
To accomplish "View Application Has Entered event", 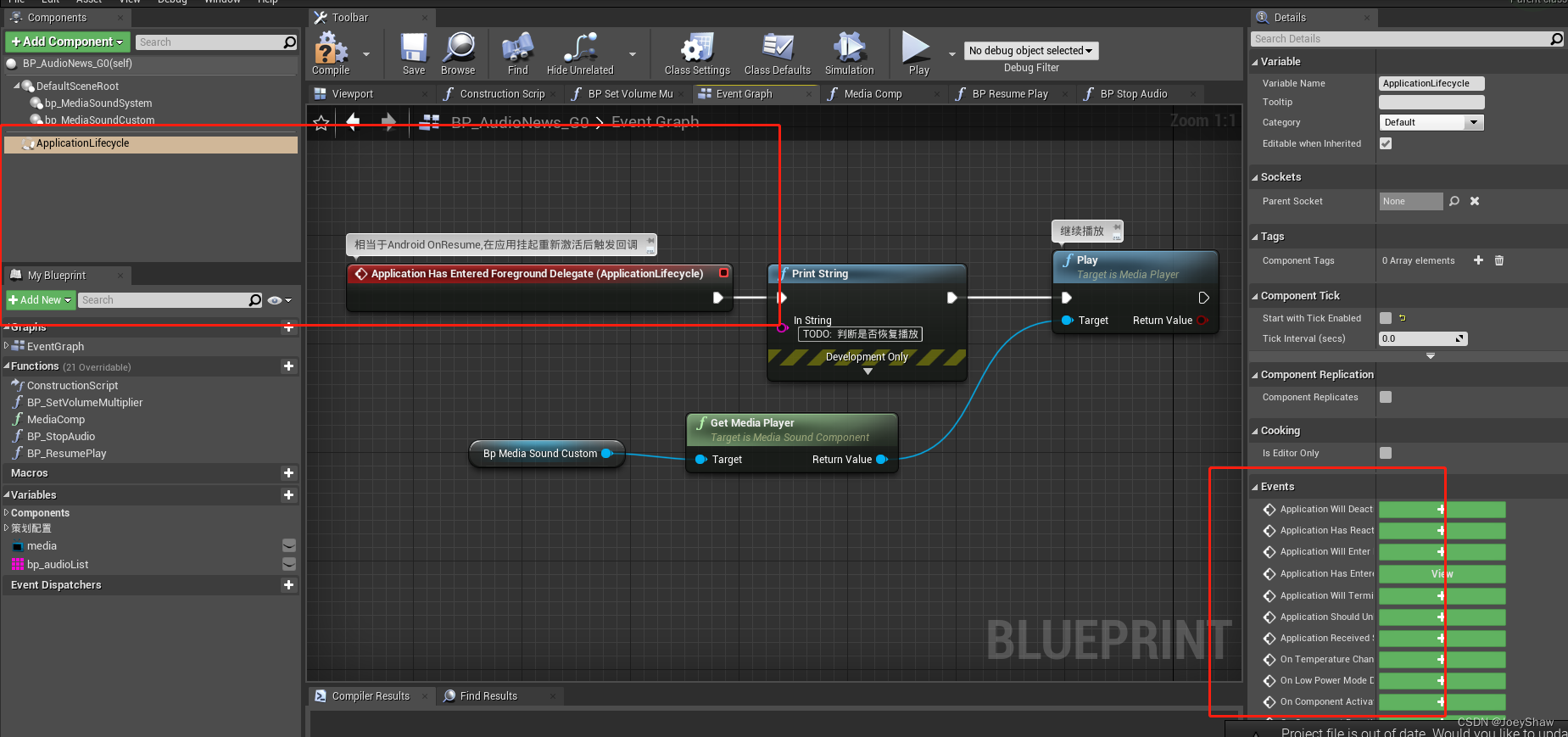I will tap(1442, 574).
